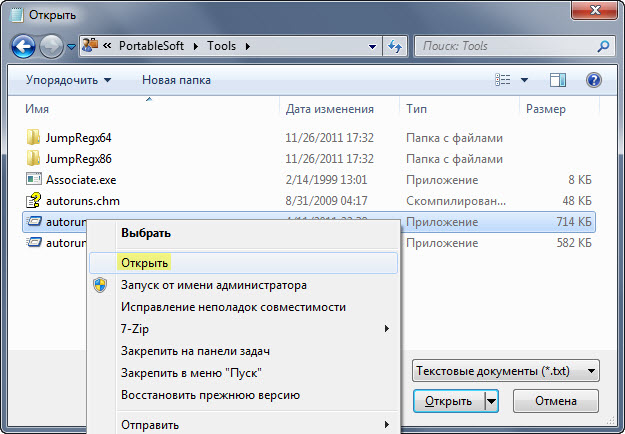Image resolution: width=625 pixels, height=434 pixels.
Task: Click the Associate.exe application icon
Action: pyautogui.click(x=33, y=179)
